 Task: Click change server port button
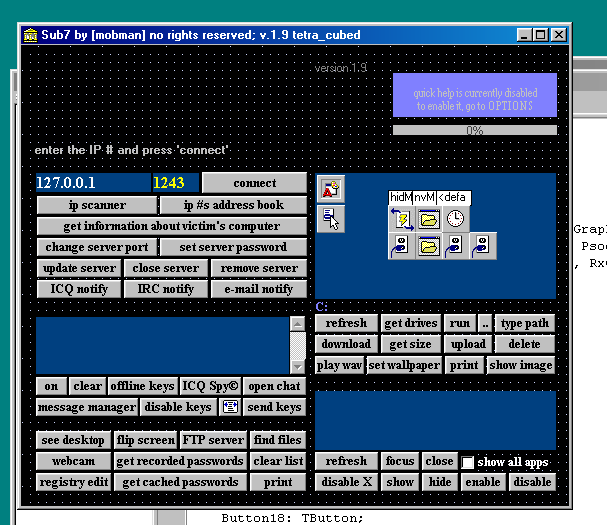coord(98,247)
